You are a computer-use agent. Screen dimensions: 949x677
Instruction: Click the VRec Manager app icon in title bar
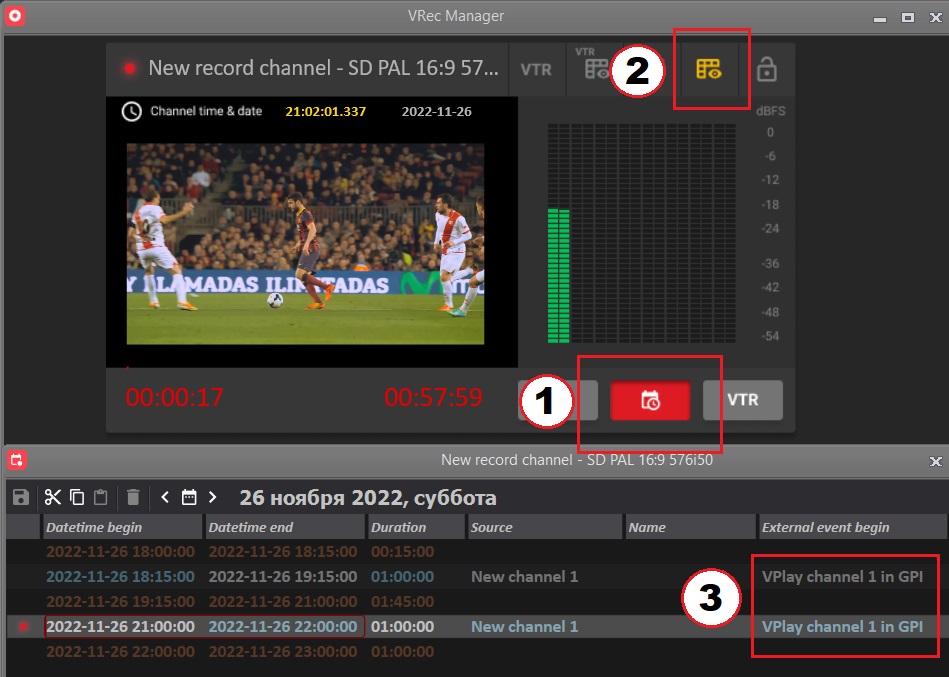point(15,16)
